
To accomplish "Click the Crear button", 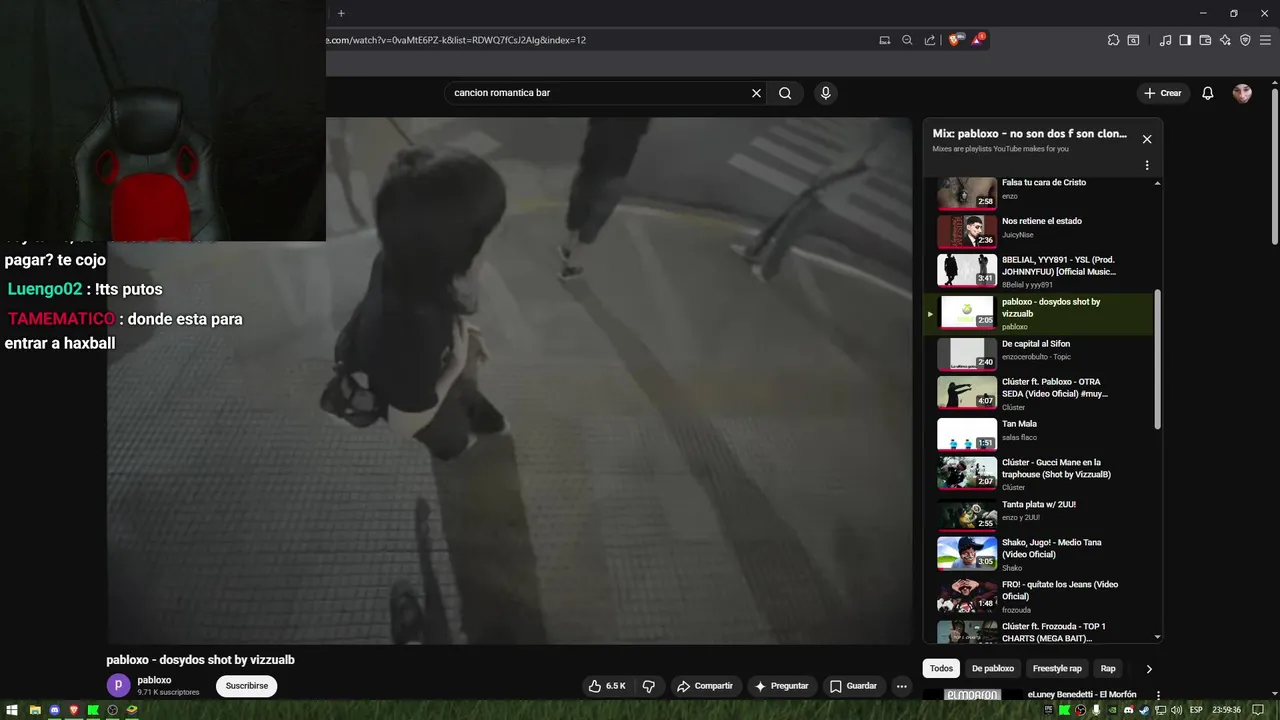I will point(1163,93).
